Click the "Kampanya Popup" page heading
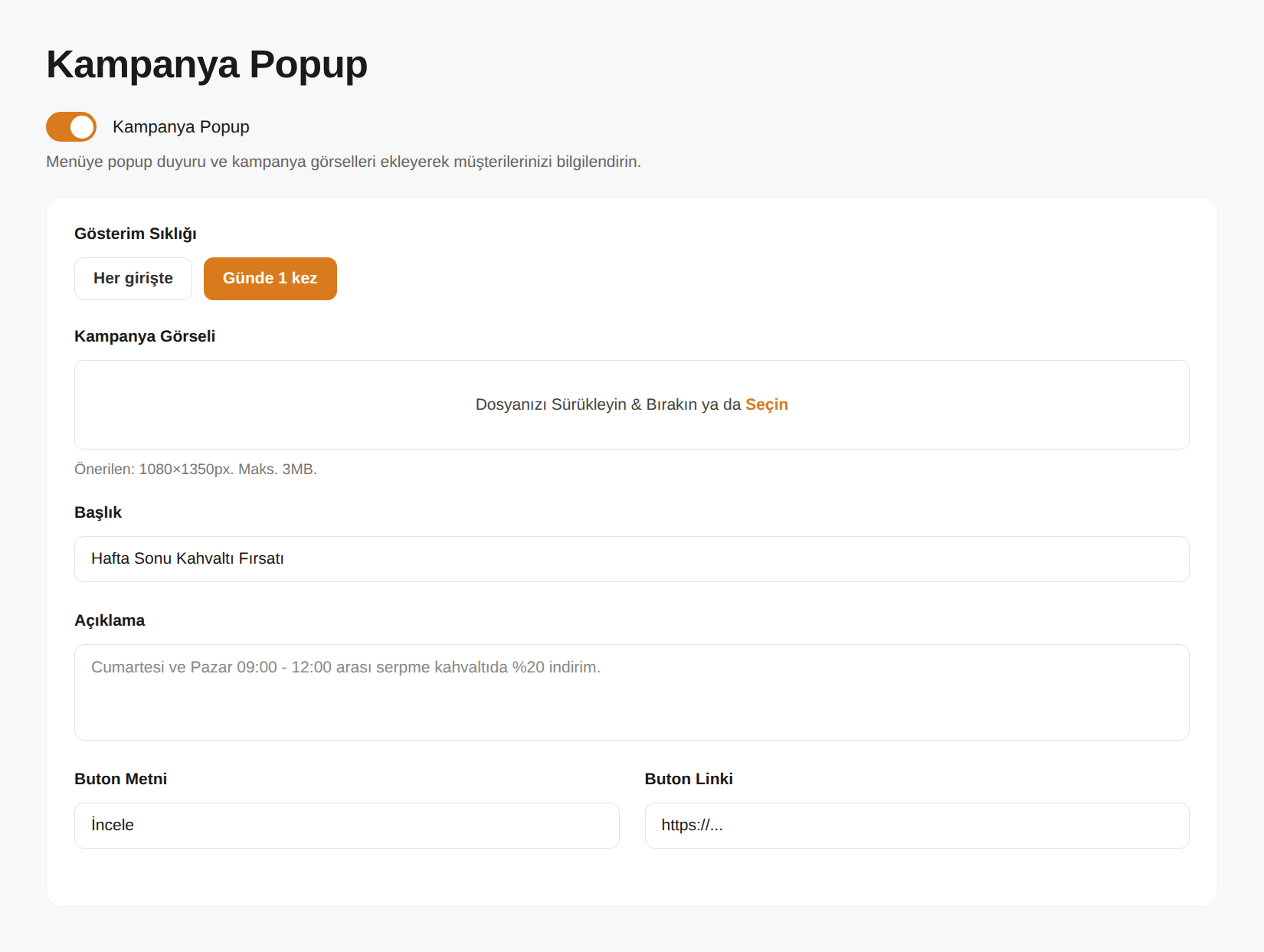 (x=207, y=64)
